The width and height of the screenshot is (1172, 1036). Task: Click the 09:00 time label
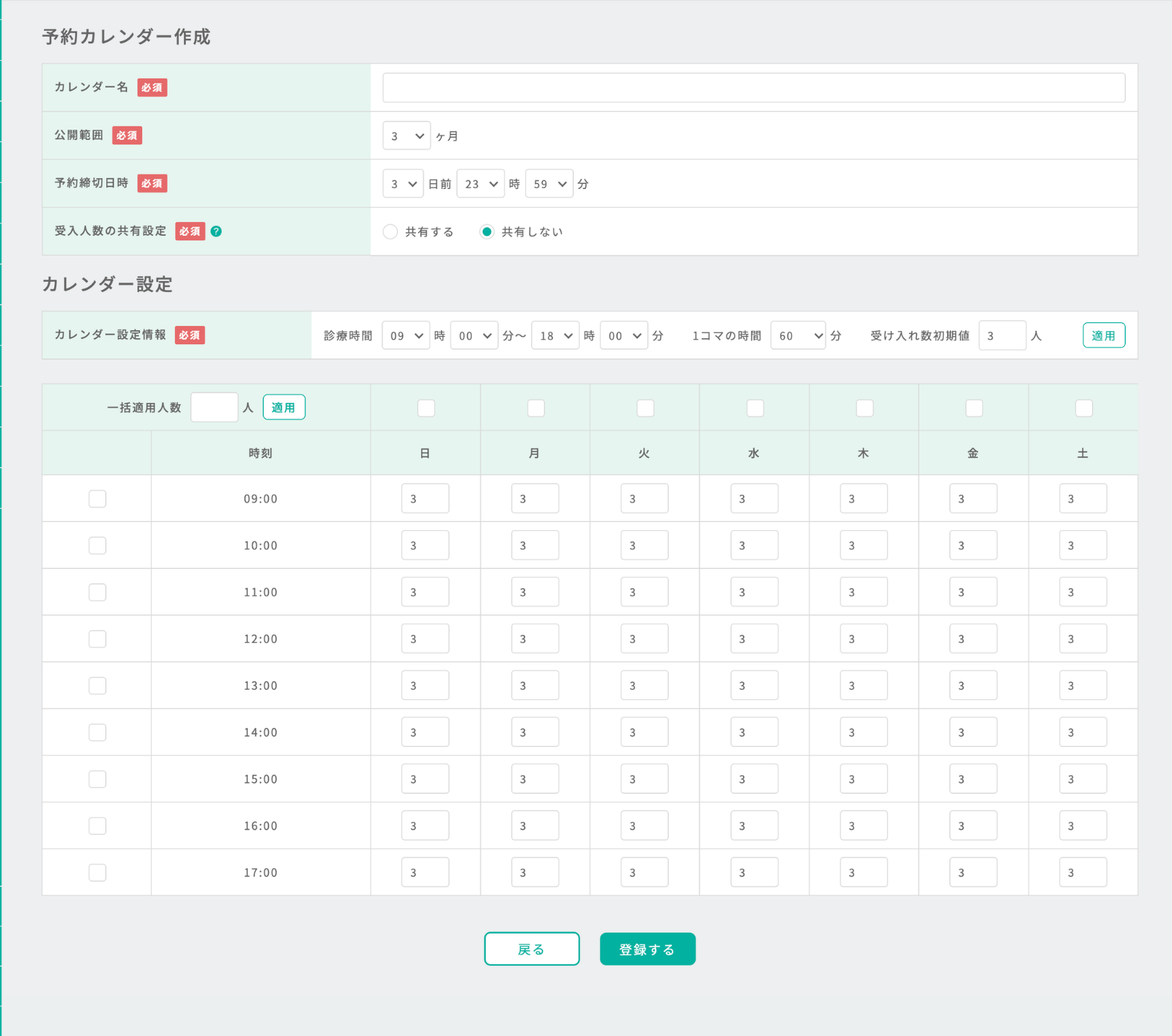pyautogui.click(x=261, y=499)
